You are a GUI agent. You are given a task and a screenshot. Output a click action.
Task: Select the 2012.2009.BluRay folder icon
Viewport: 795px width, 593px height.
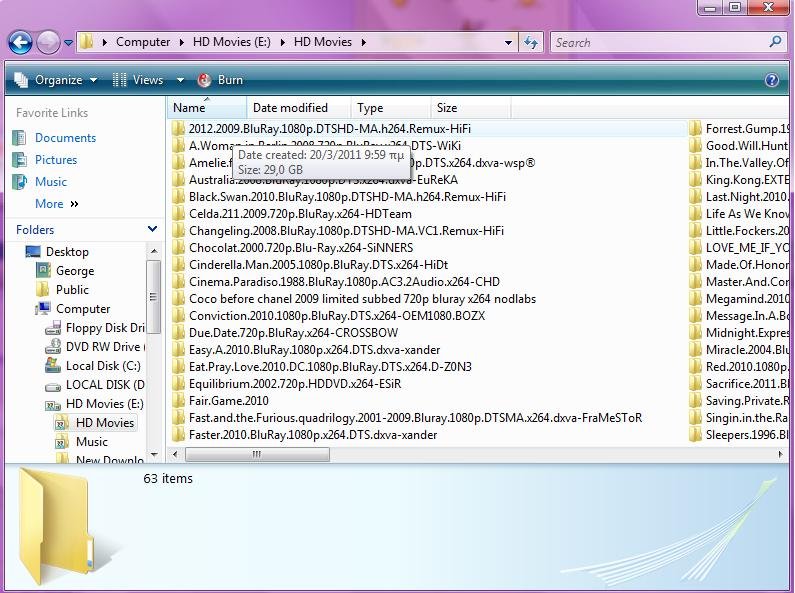coord(178,129)
